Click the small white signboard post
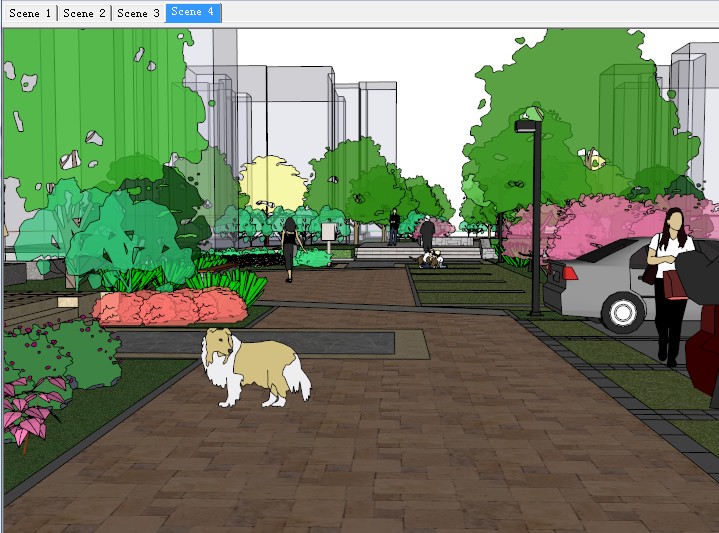 click(x=328, y=237)
